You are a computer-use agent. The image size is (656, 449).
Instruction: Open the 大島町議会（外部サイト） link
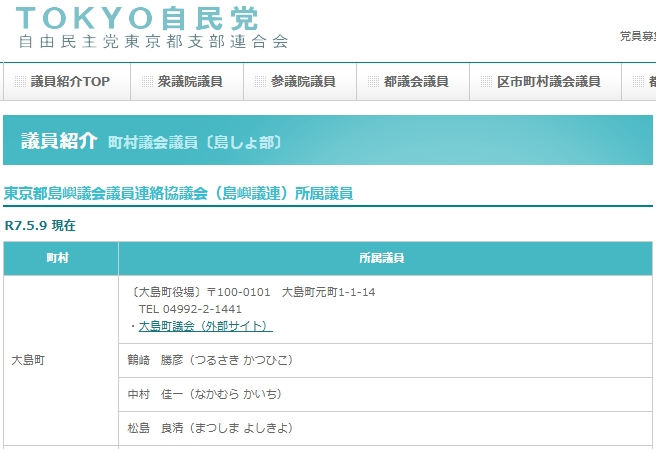click(x=205, y=326)
